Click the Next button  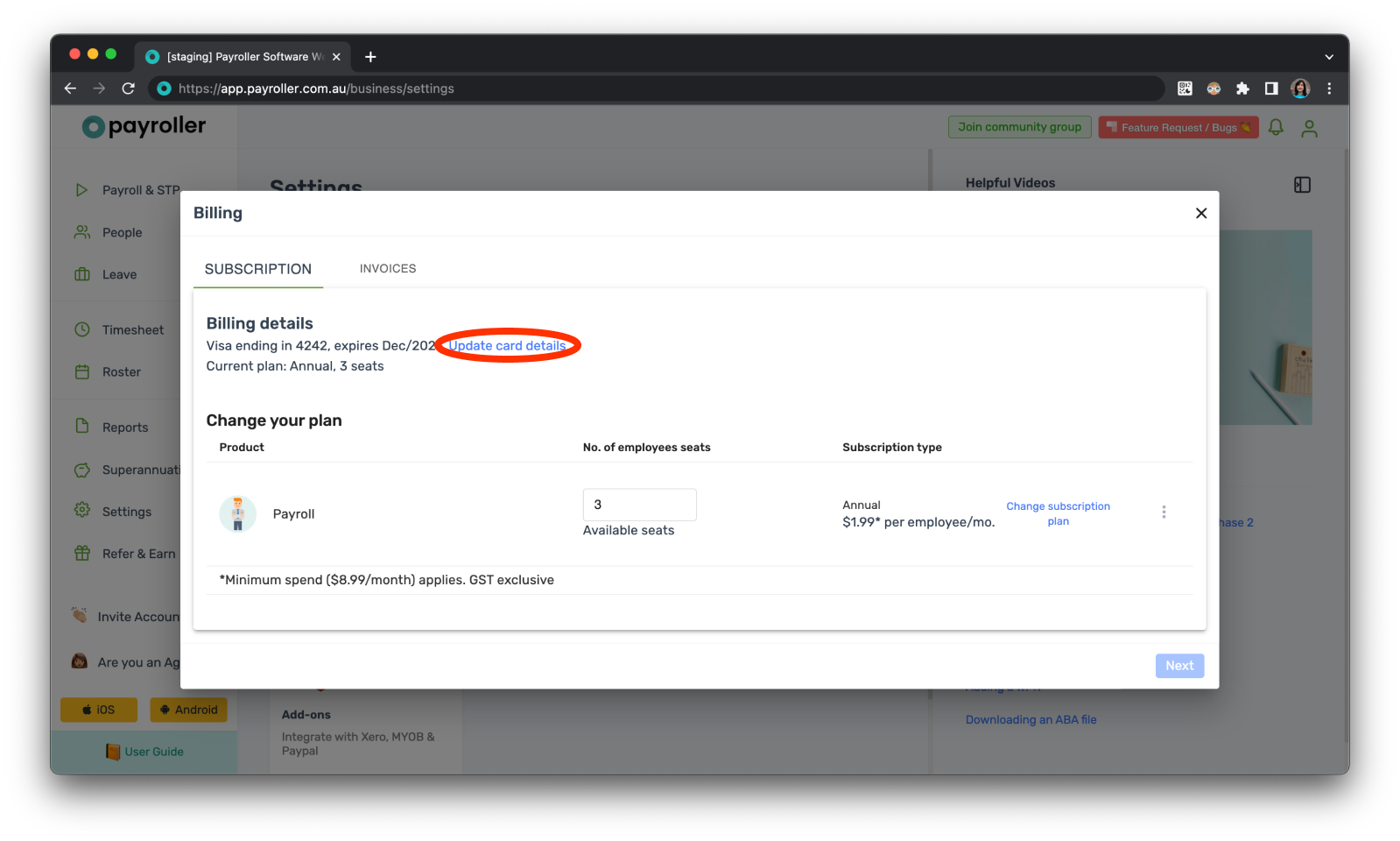1179,666
